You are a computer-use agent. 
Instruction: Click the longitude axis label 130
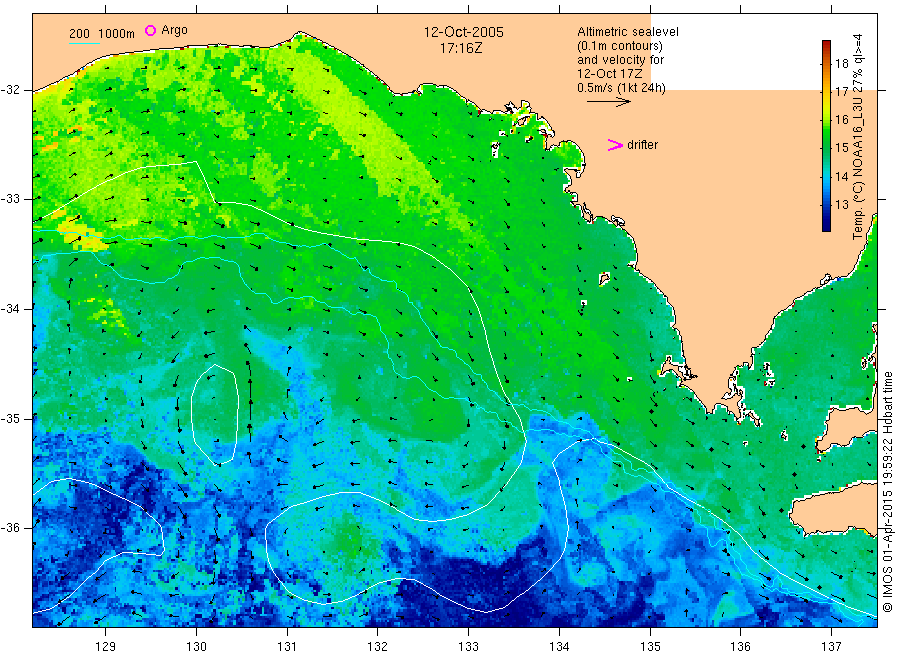coord(196,647)
